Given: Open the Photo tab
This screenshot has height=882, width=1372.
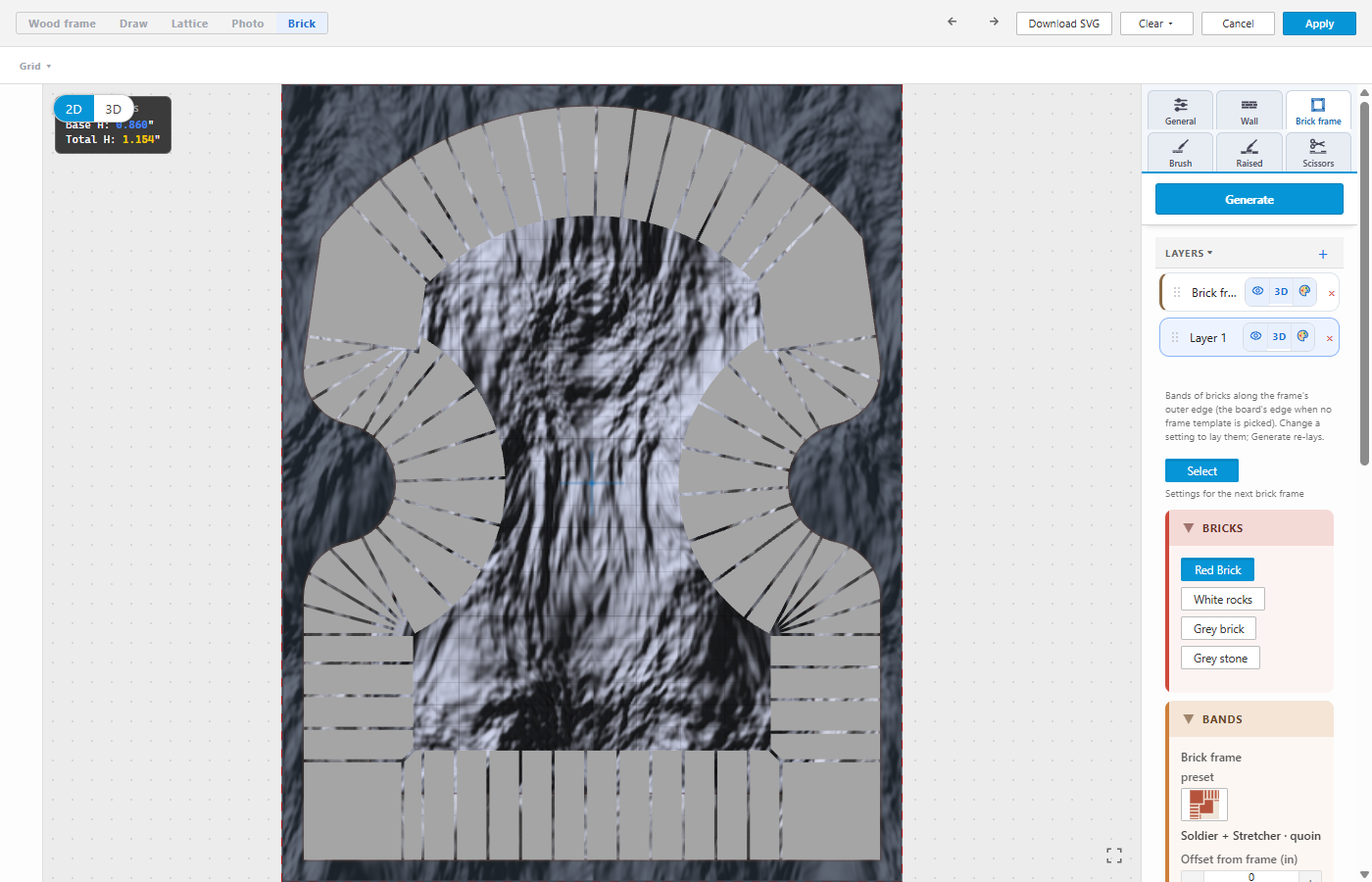Looking at the screenshot, I should pyautogui.click(x=248, y=24).
